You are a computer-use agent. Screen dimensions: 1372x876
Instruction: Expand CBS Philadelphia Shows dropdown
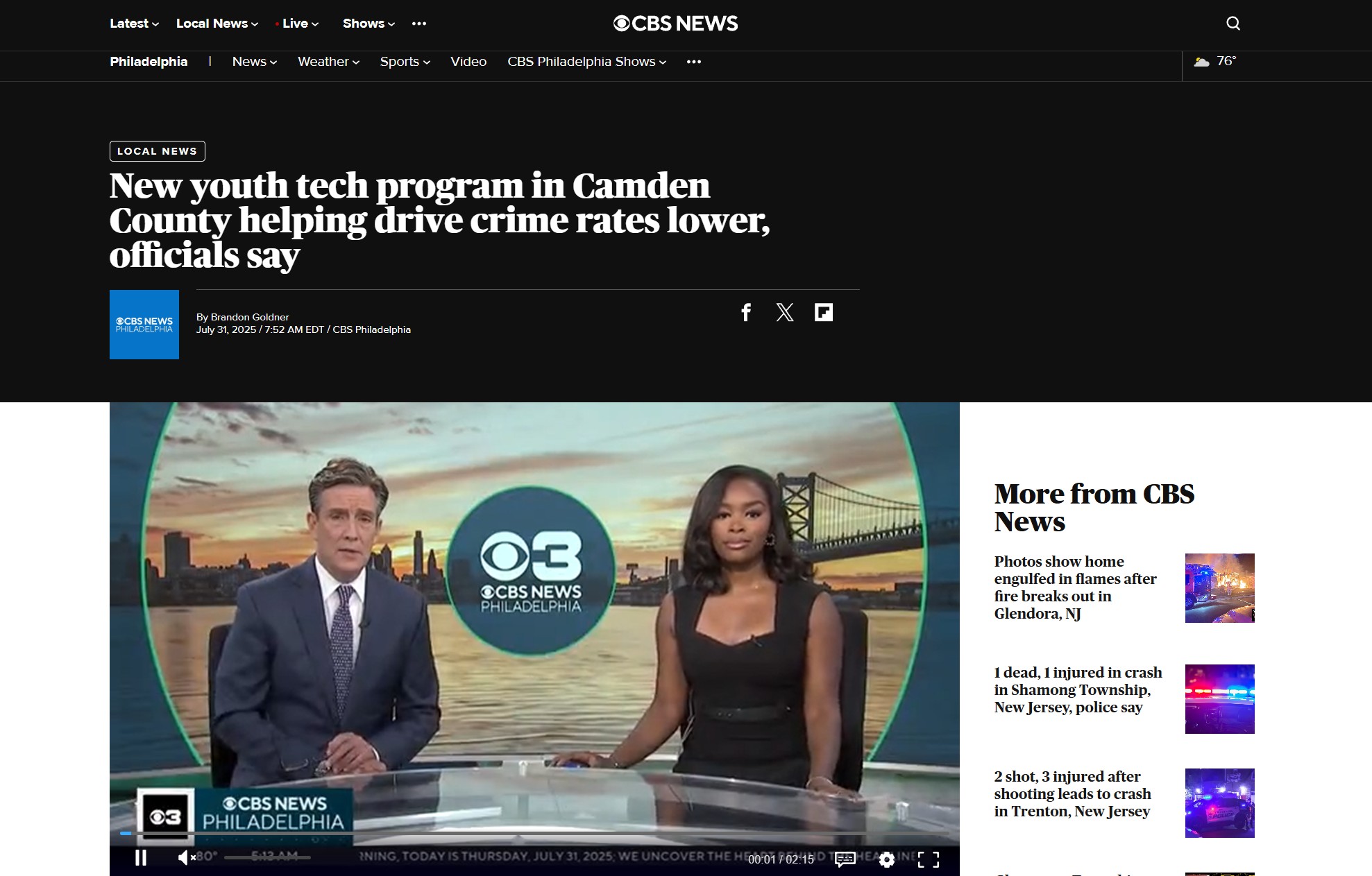[x=587, y=62]
